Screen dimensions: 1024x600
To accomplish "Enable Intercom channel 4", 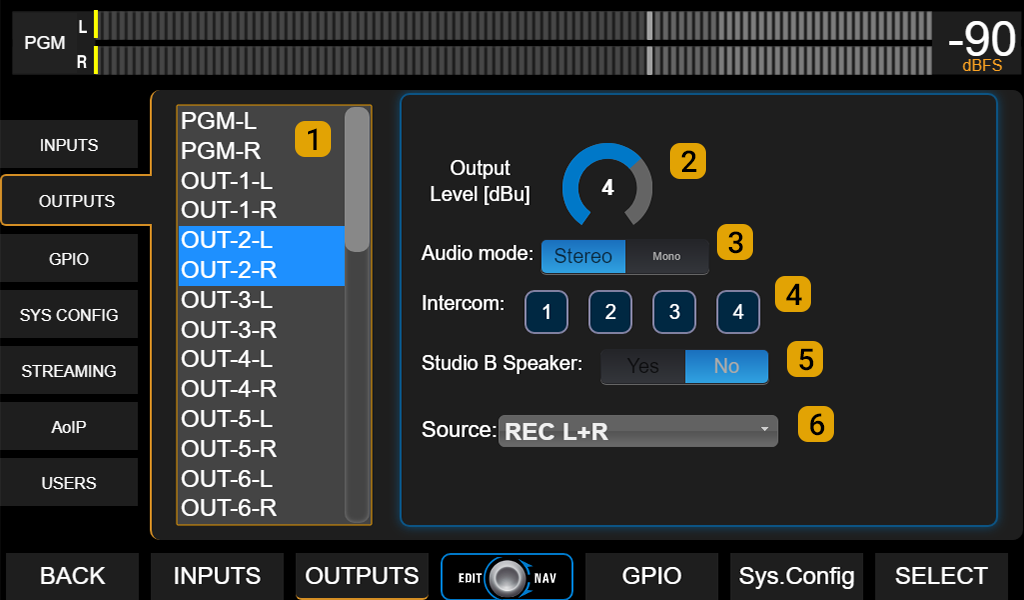I will [738, 312].
